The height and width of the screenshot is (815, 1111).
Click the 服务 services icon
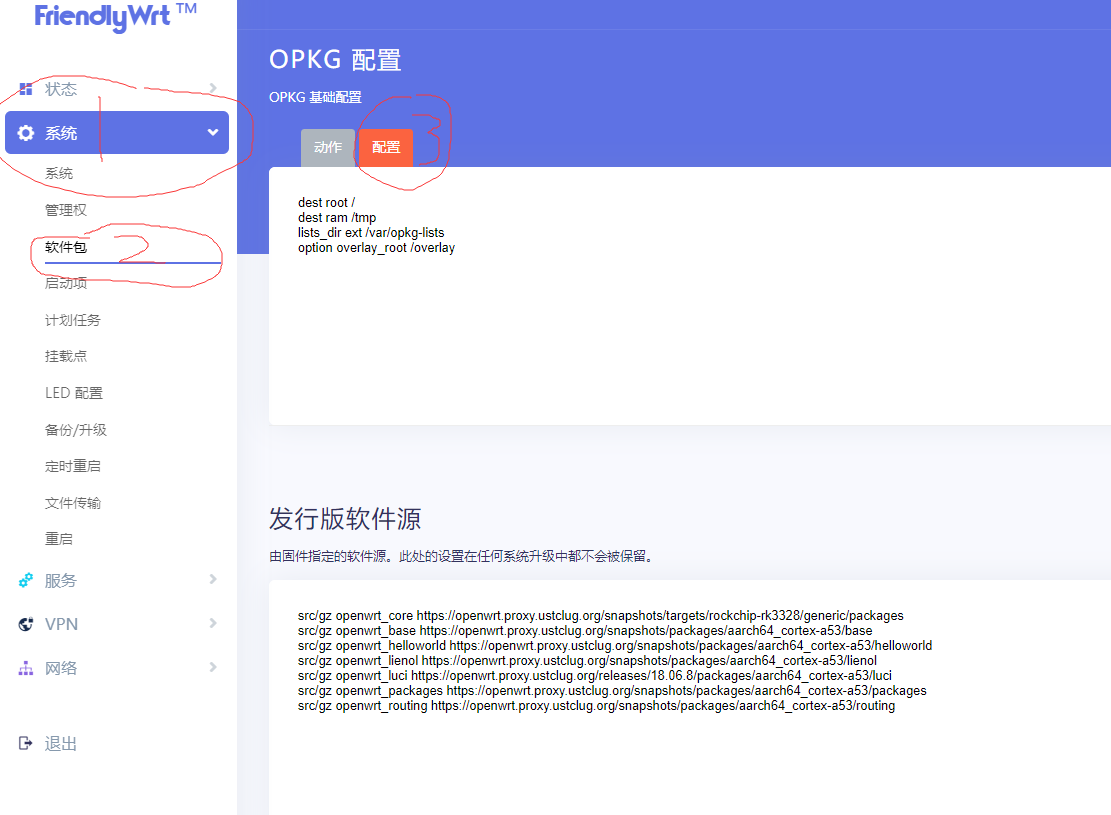tap(25, 580)
